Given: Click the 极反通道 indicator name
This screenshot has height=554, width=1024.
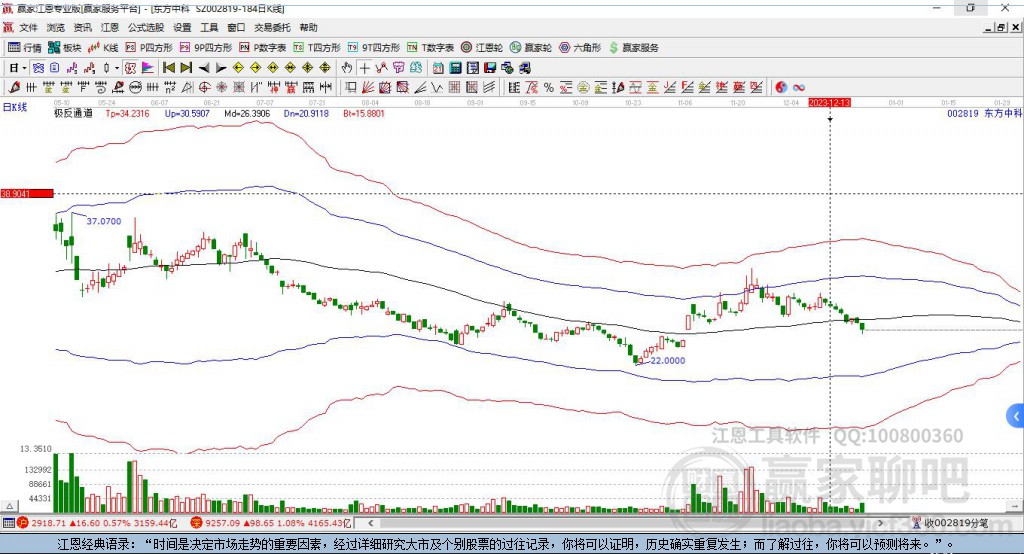Looking at the screenshot, I should pos(73,113).
